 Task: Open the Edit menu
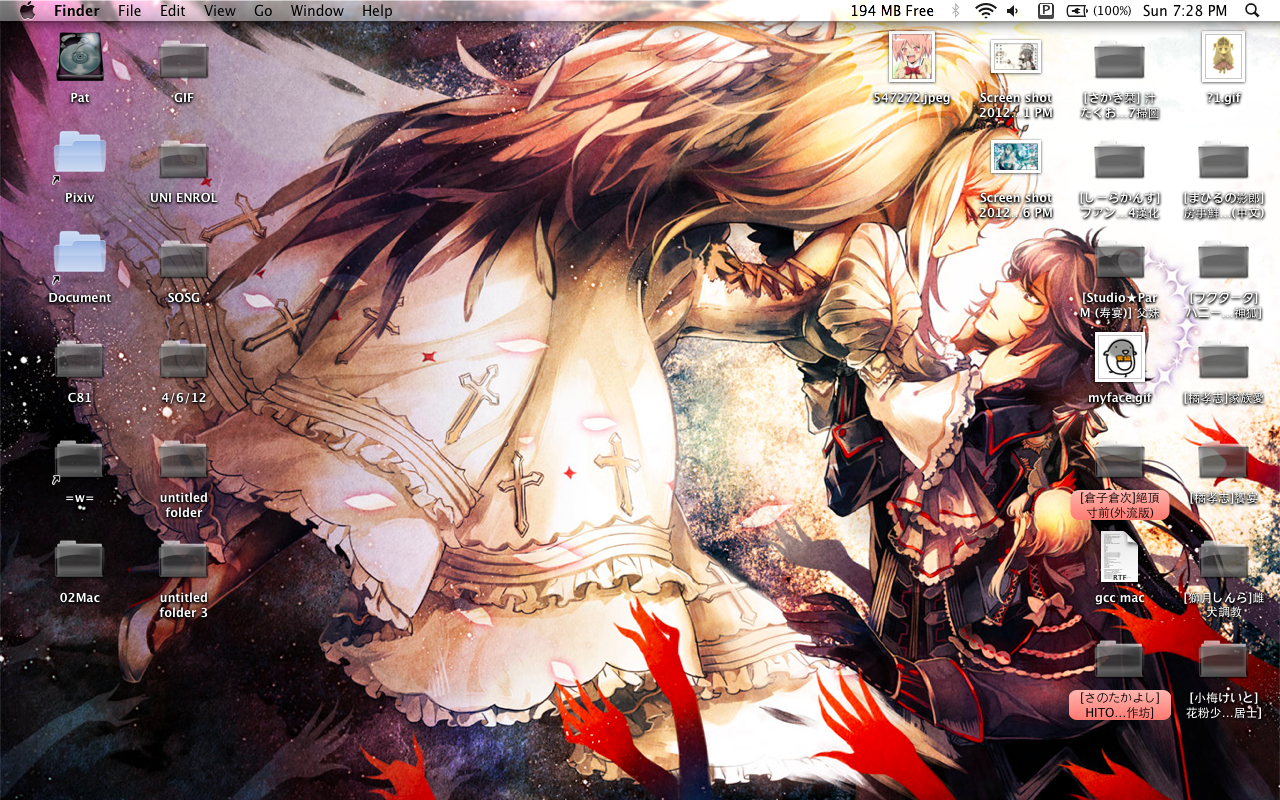coord(173,11)
